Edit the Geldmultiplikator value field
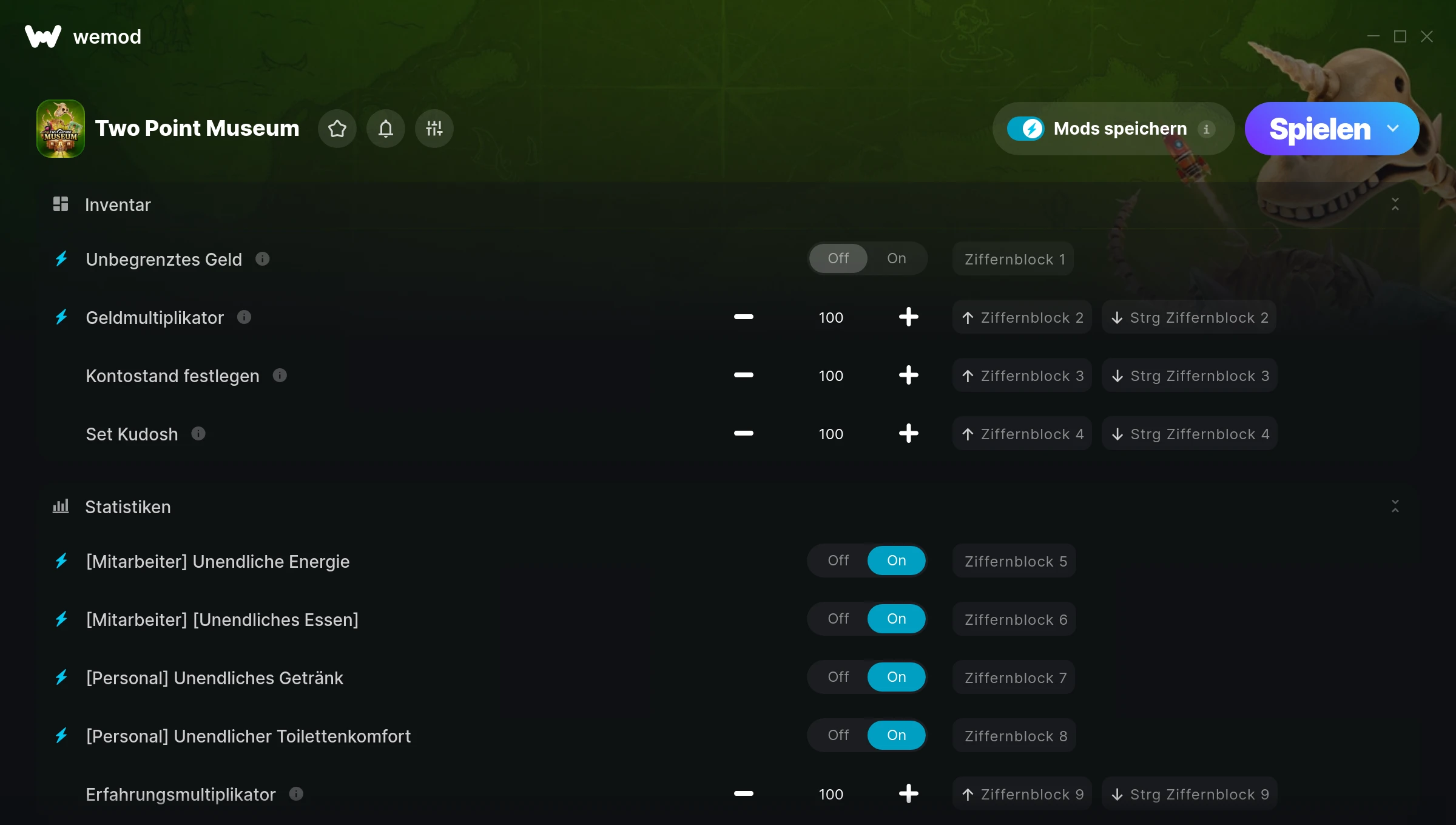Image resolution: width=1456 pixels, height=825 pixels. [x=831, y=317]
